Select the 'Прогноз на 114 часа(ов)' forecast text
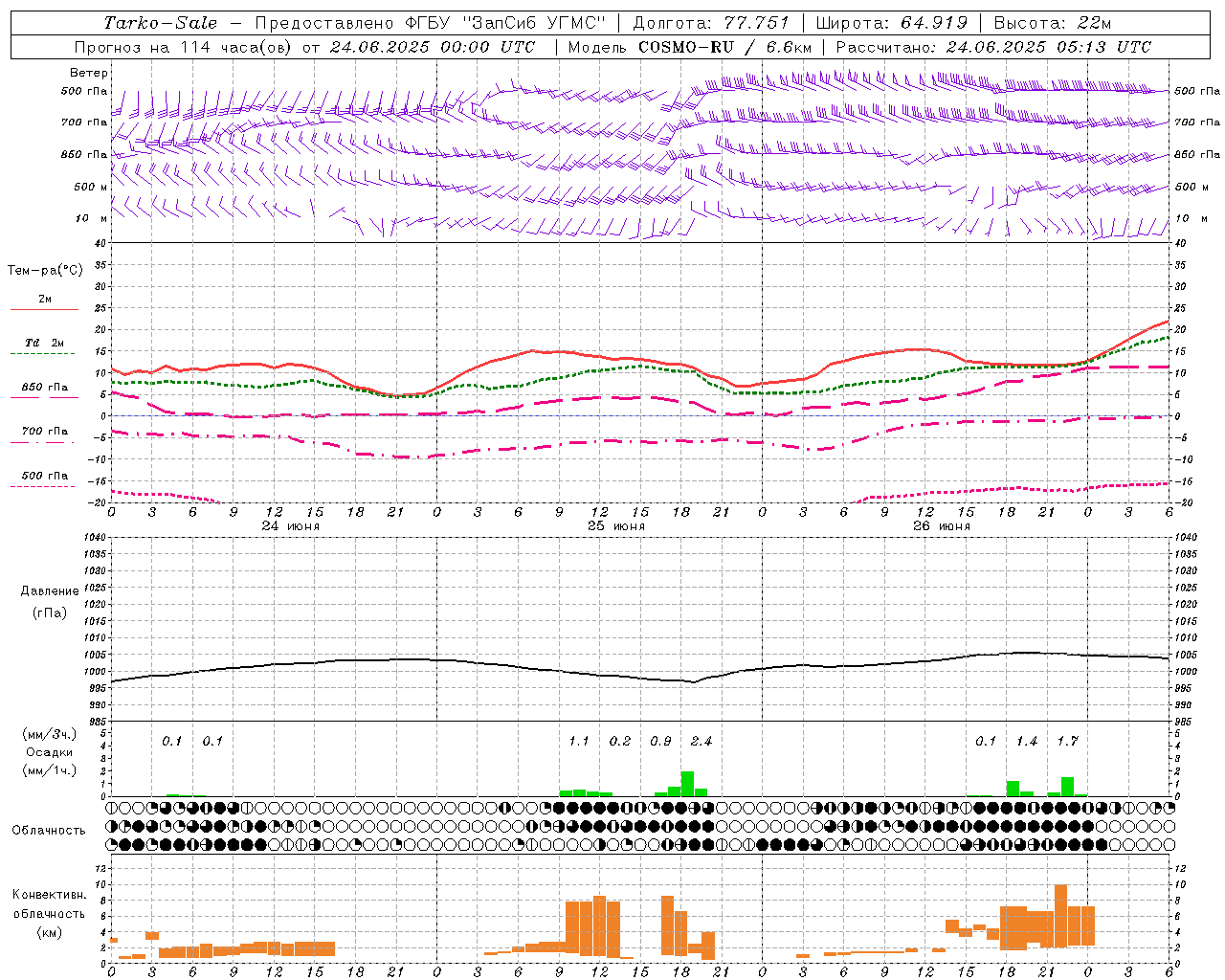 point(184,47)
